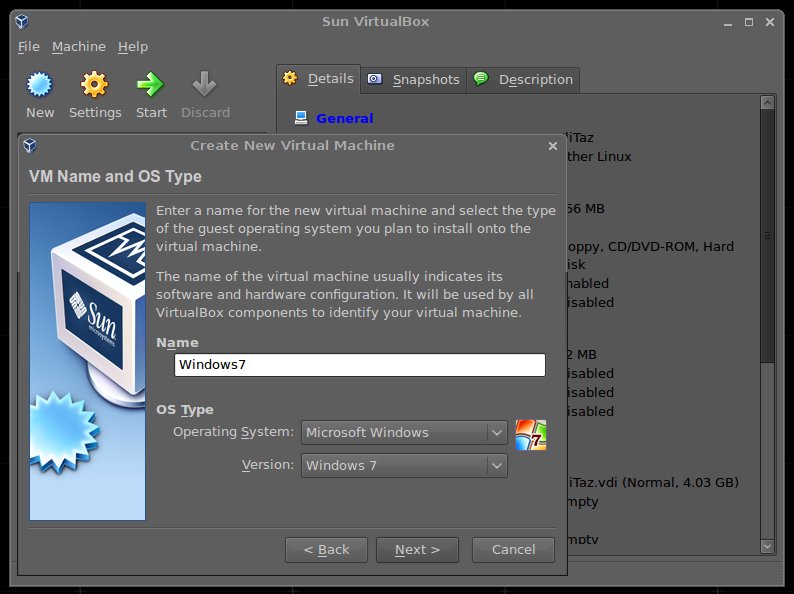This screenshot has height=594, width=794.
Task: Switch to the Description tab
Action: (523, 80)
